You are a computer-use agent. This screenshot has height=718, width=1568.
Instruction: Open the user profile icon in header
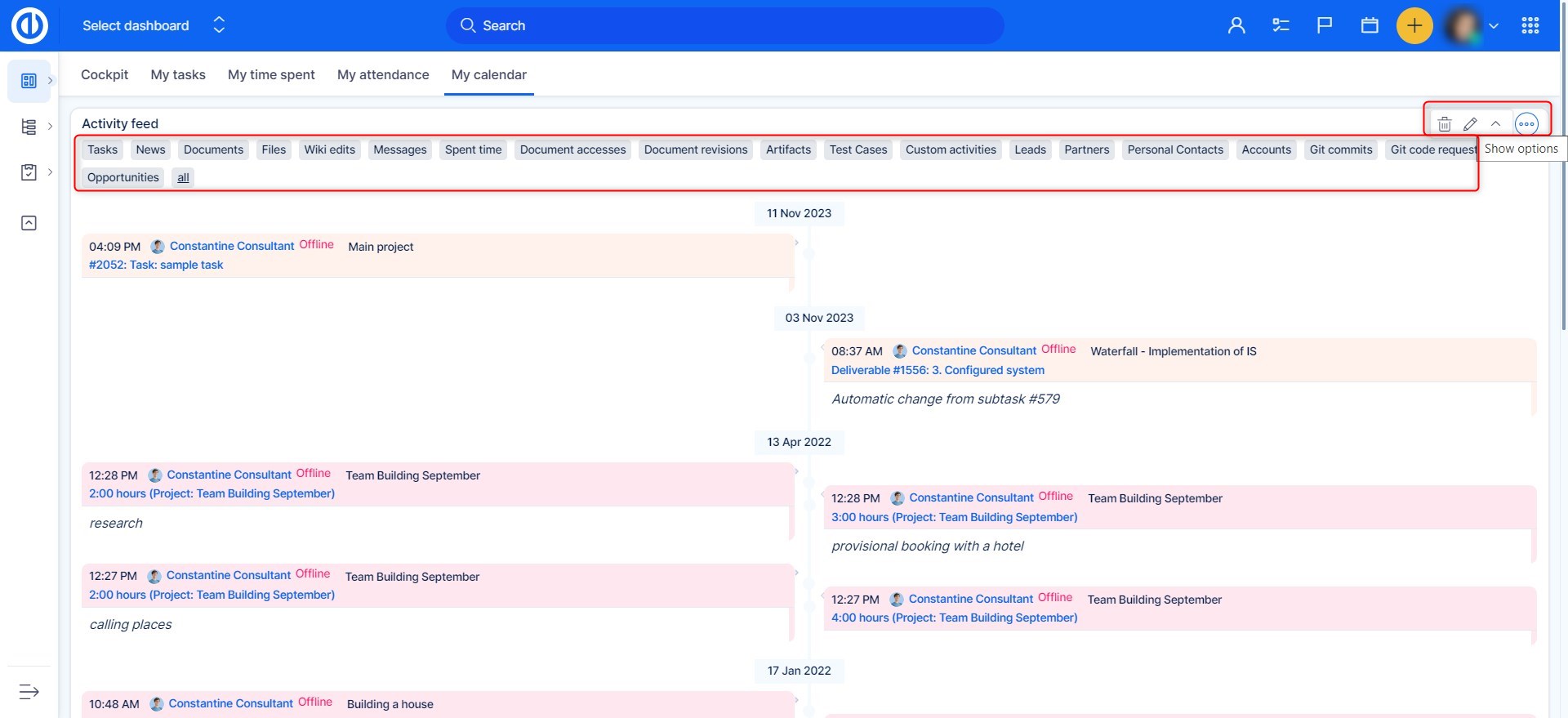point(1236,26)
